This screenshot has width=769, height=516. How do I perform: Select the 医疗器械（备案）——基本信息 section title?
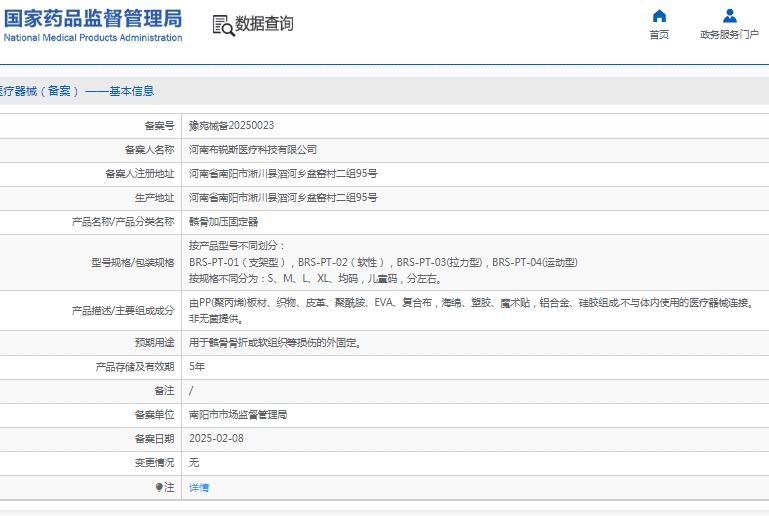[x=76, y=91]
